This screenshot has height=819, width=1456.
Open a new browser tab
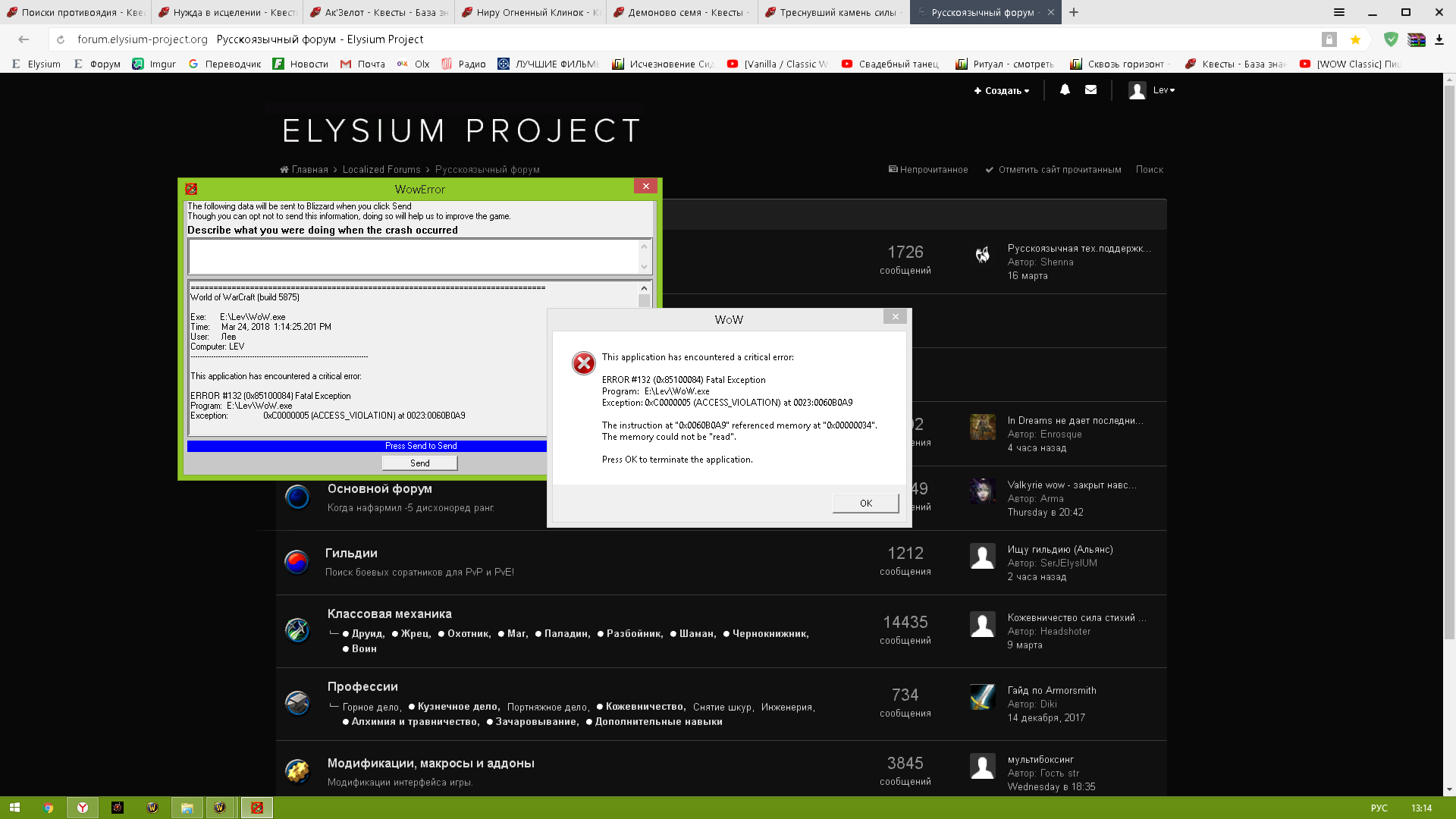[x=1074, y=12]
